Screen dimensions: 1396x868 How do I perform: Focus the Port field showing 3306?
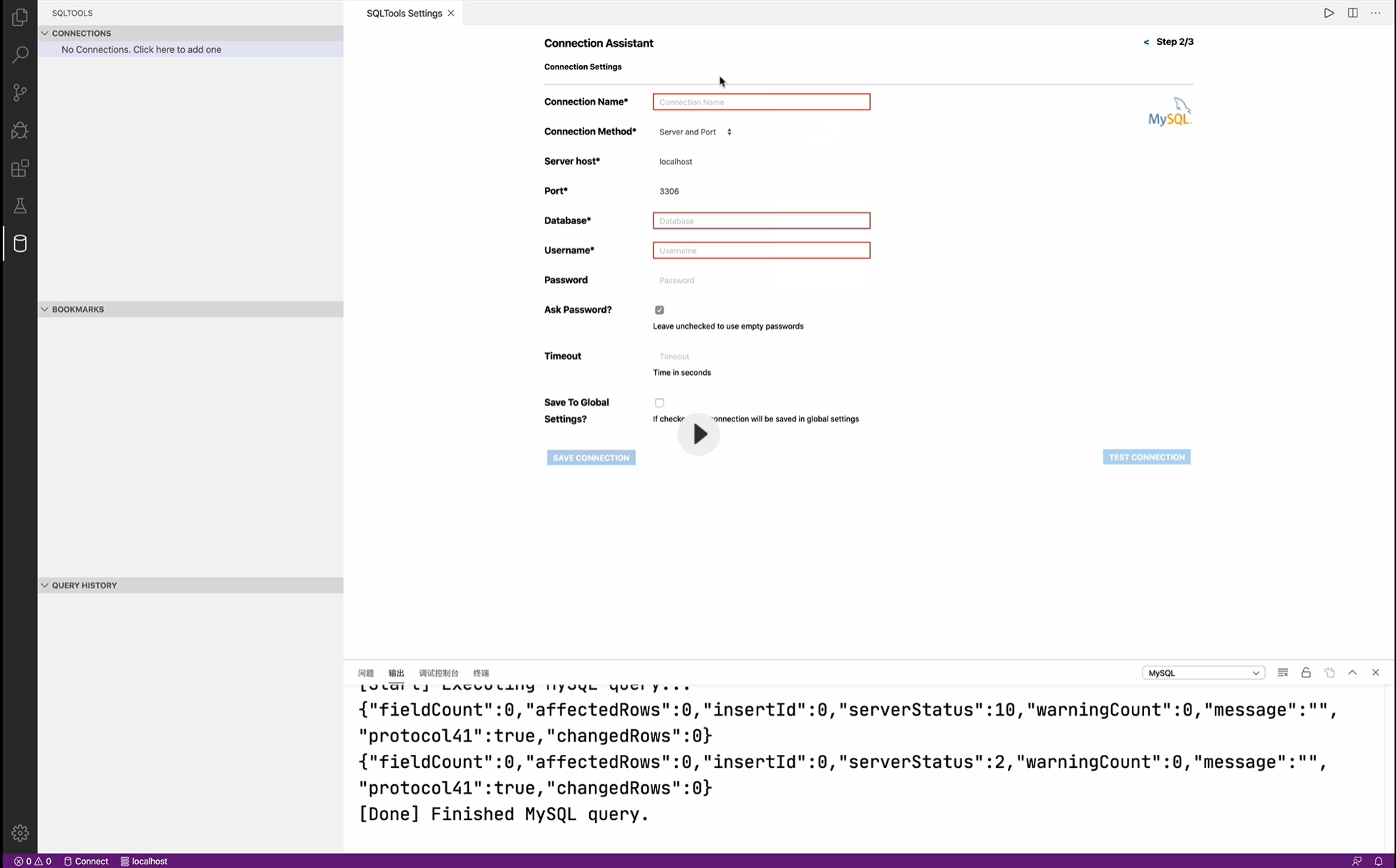click(761, 191)
